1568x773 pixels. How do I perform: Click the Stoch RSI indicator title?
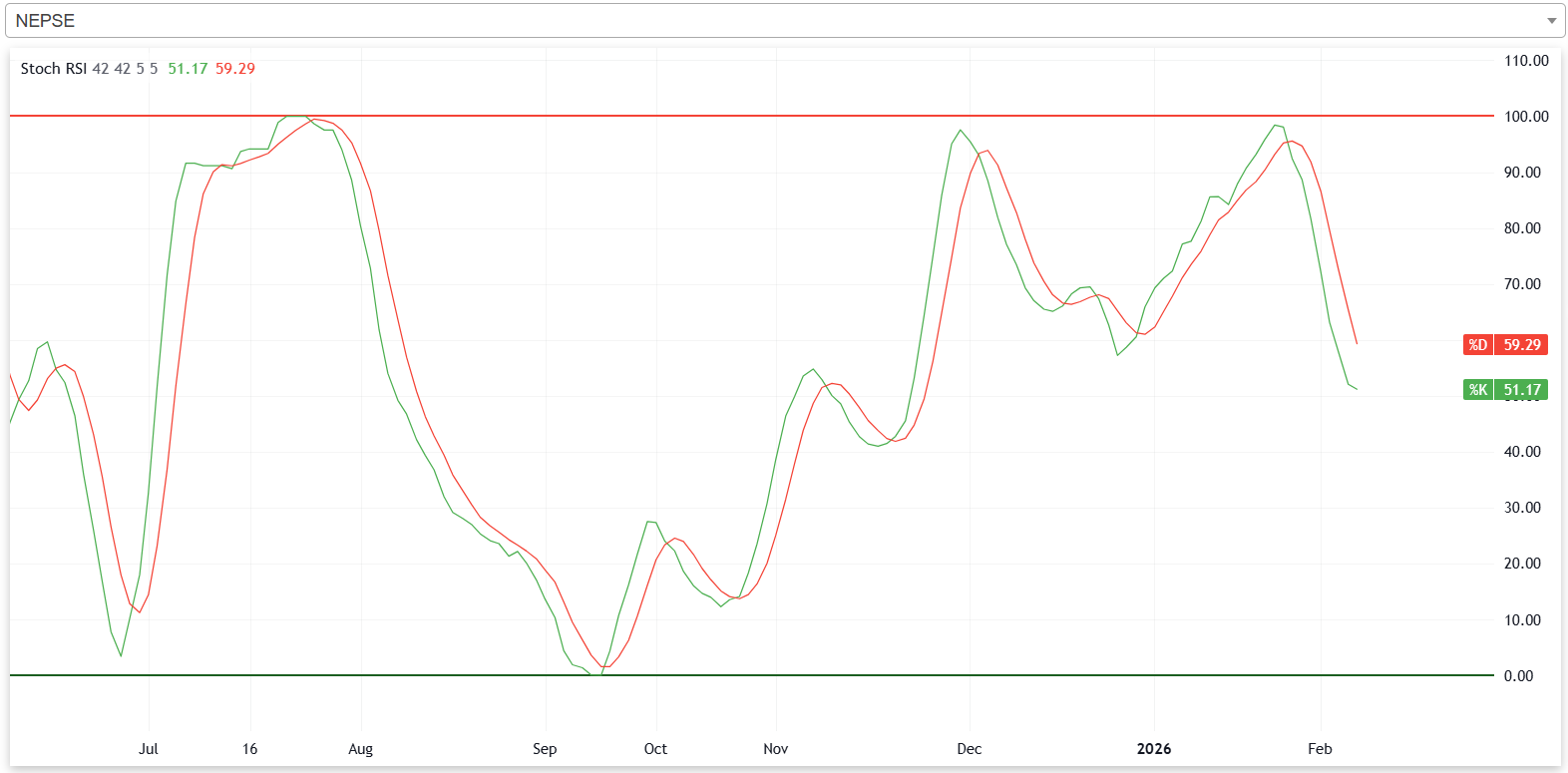click(53, 69)
